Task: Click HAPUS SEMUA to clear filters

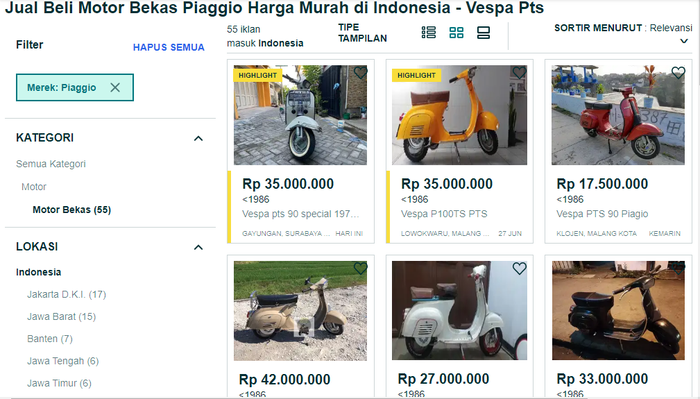Action: [169, 47]
